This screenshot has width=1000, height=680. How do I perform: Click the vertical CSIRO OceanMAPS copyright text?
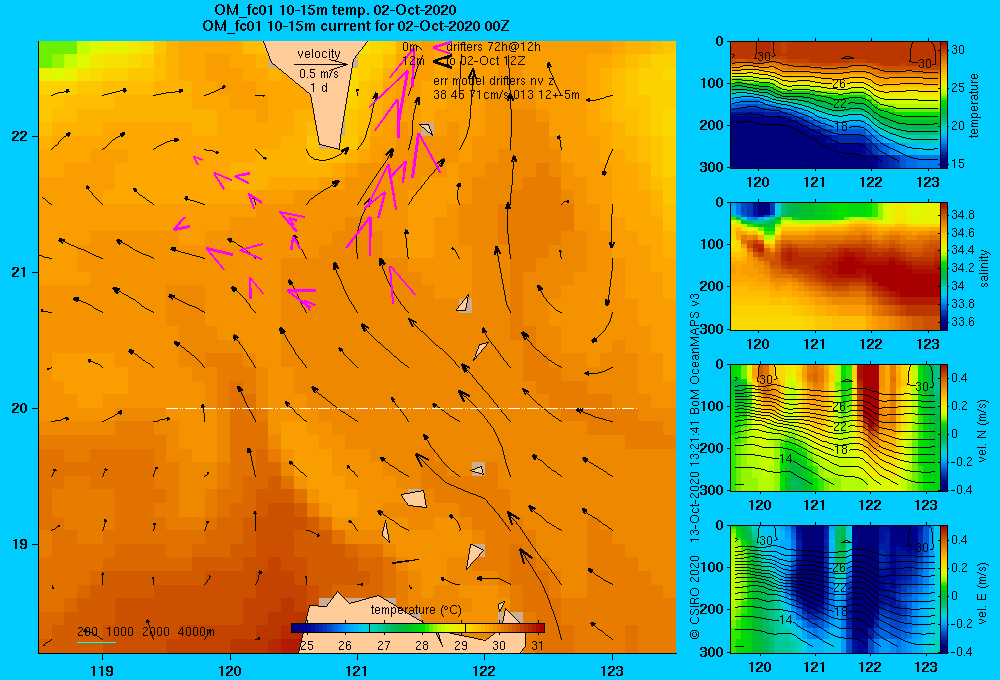tap(695, 466)
